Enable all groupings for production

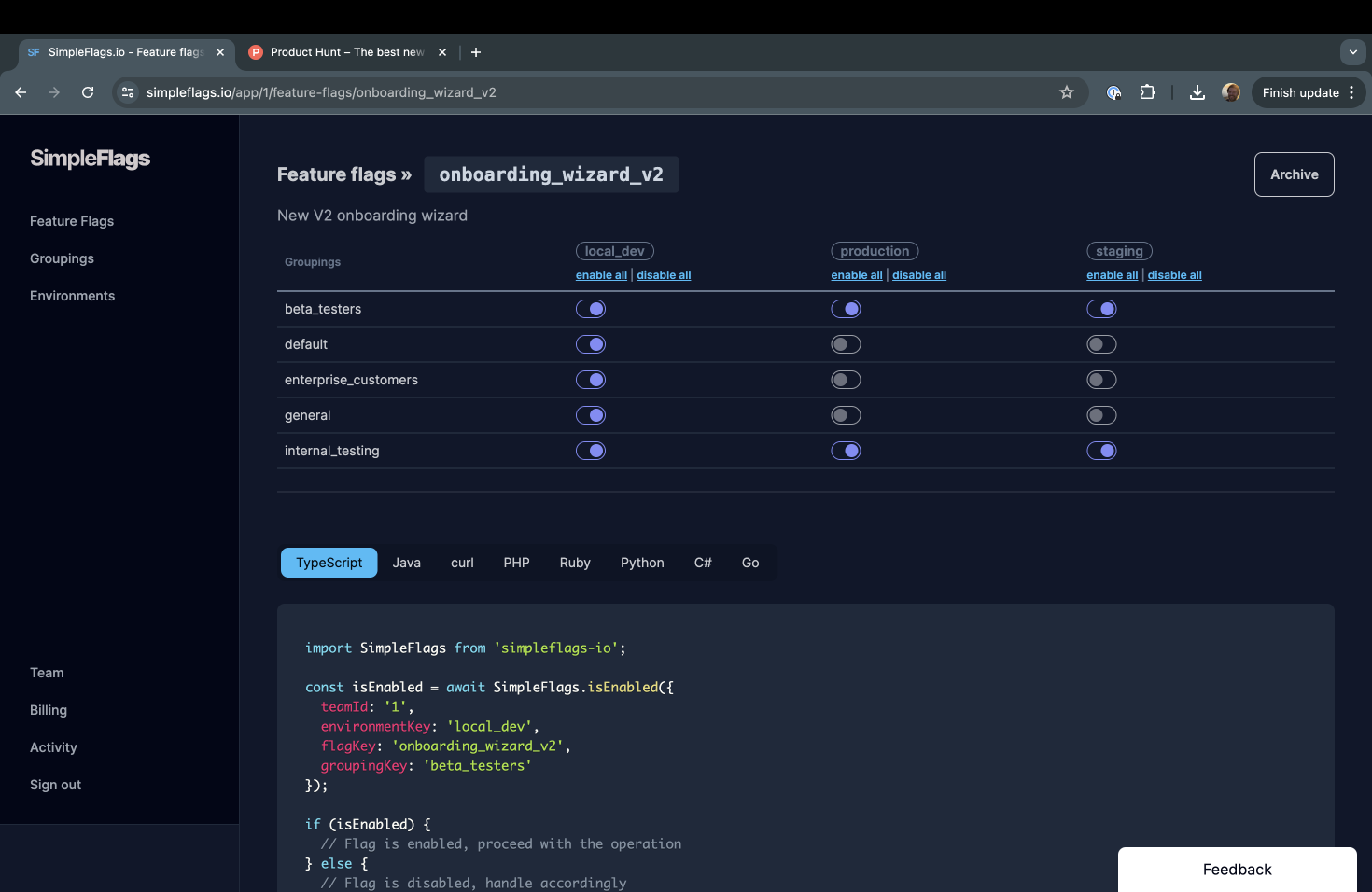coord(857,275)
